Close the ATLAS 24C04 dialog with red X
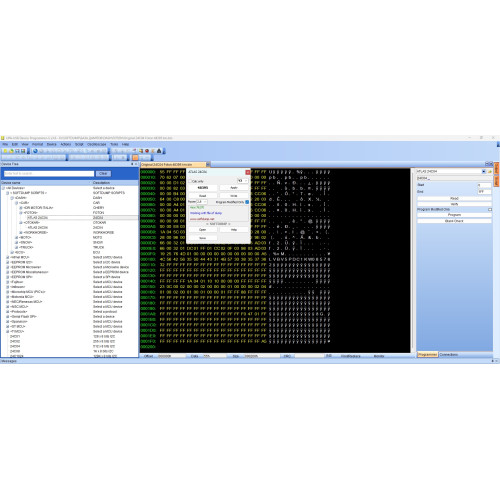 [x=248, y=172]
